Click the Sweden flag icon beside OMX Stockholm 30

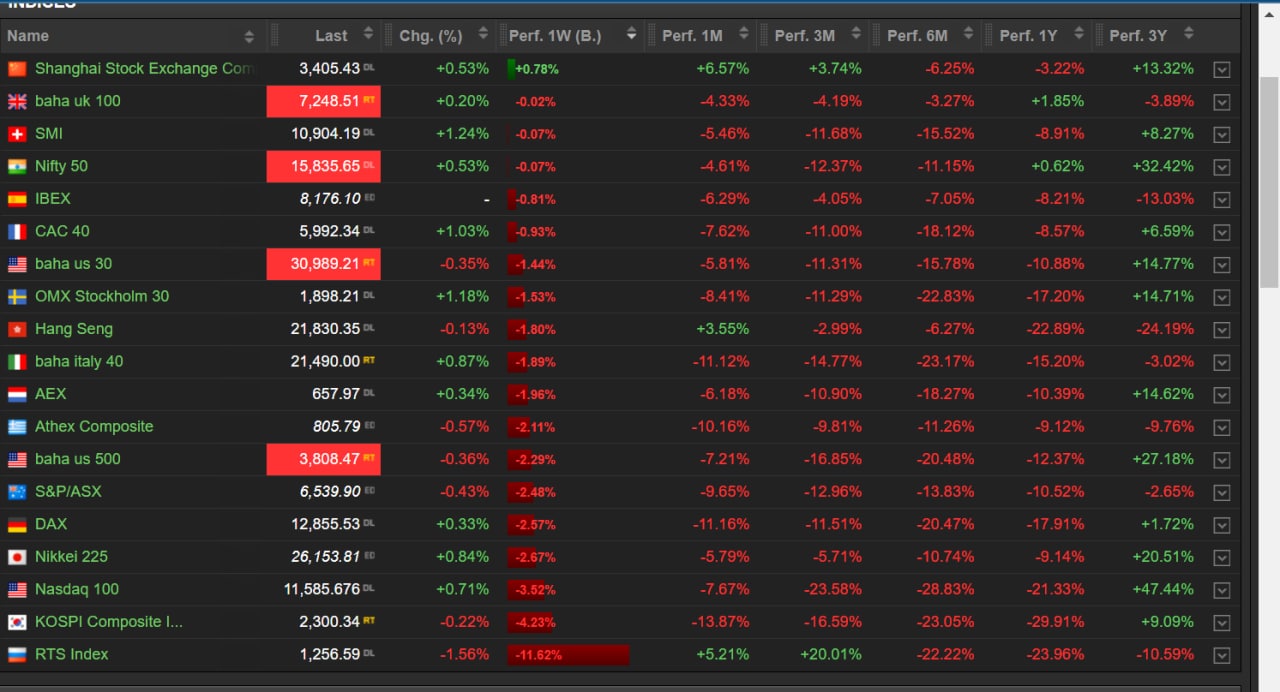(x=17, y=296)
